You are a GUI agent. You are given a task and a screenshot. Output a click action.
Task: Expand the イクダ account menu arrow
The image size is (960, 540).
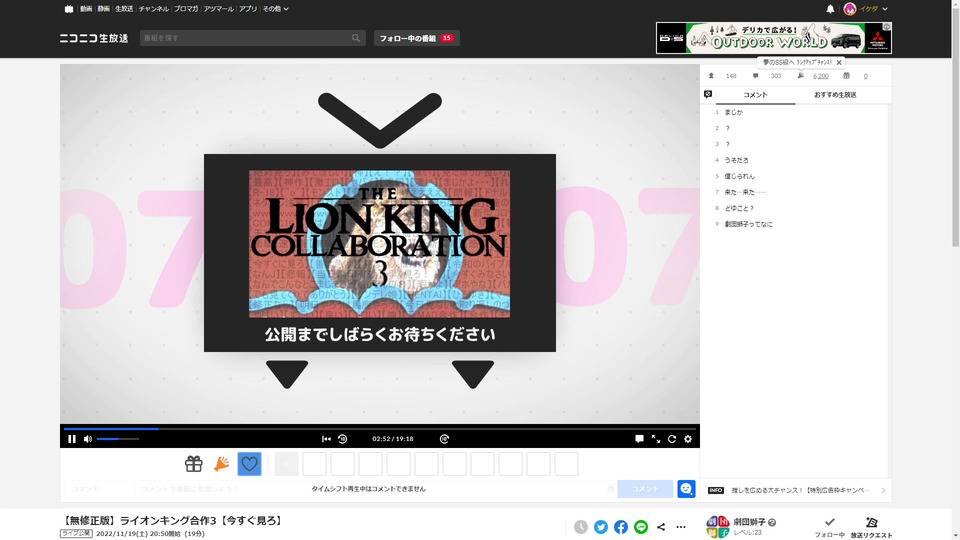(885, 9)
